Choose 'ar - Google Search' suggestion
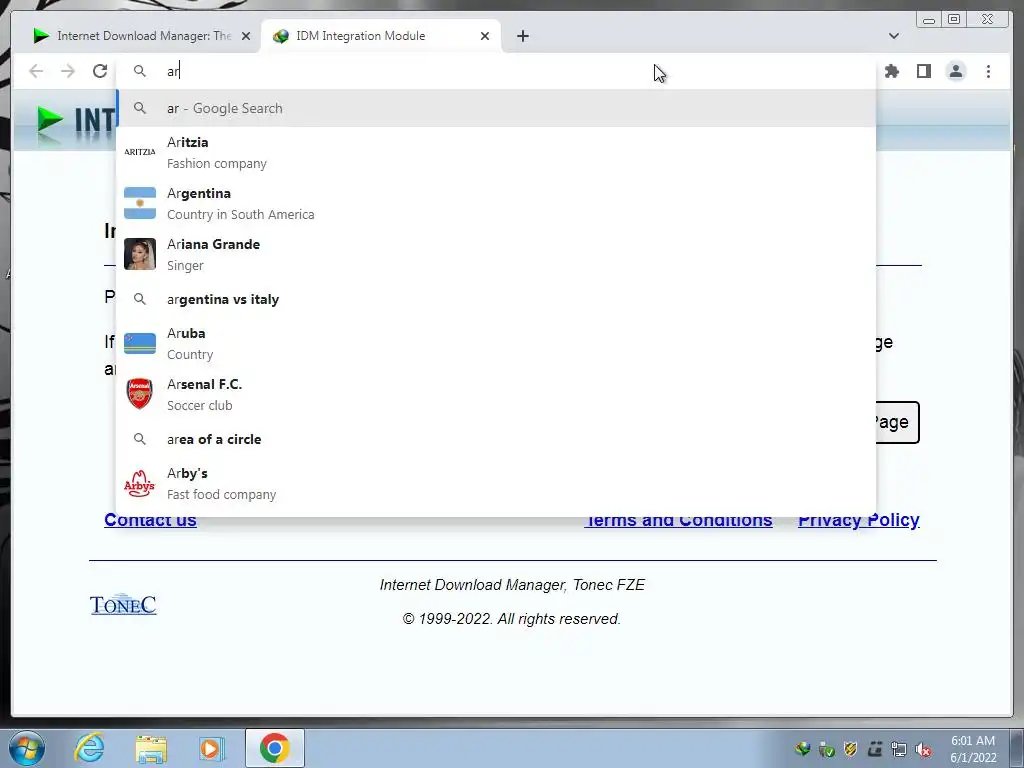The height and width of the screenshot is (768, 1024). pos(496,108)
